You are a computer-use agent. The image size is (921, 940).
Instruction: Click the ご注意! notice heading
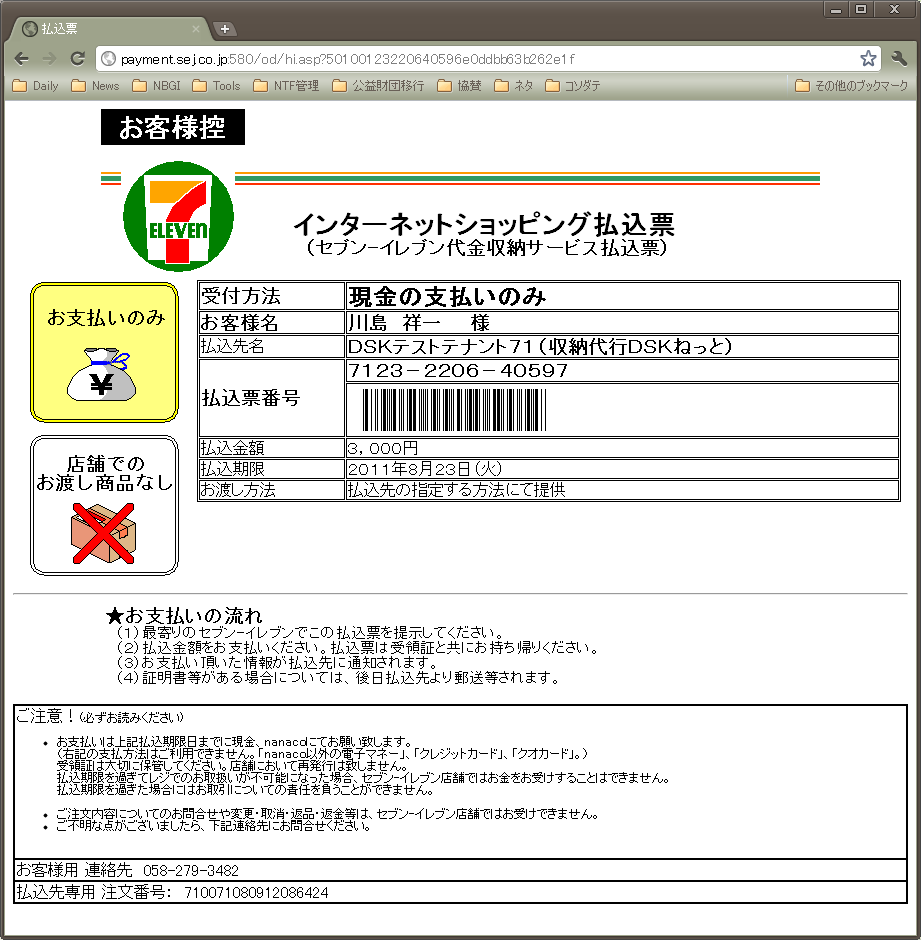coord(100,716)
